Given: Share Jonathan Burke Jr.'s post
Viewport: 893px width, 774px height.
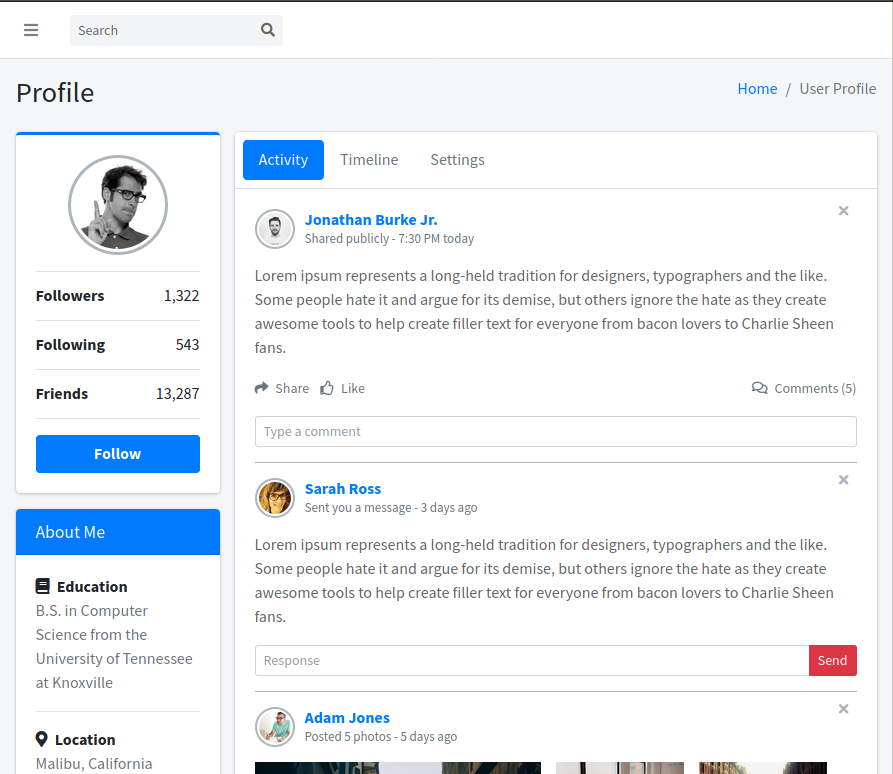Looking at the screenshot, I should click(x=282, y=388).
